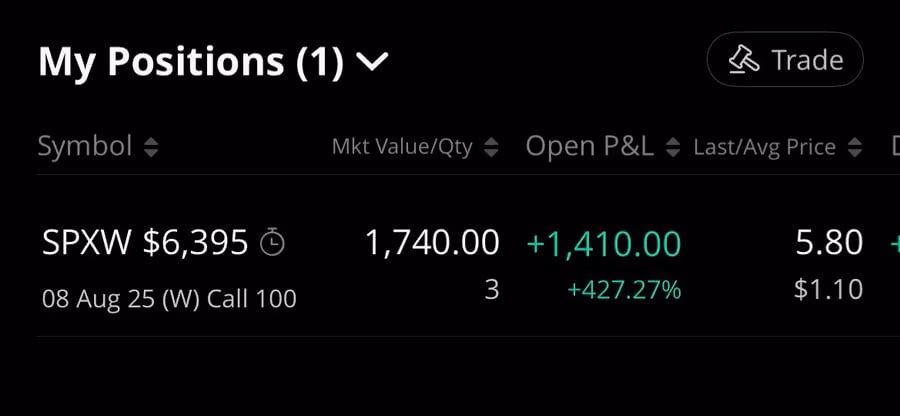Image resolution: width=900 pixels, height=416 pixels.
Task: Click the sort arrows beside Mkt Value/Qty
Action: 491,148
